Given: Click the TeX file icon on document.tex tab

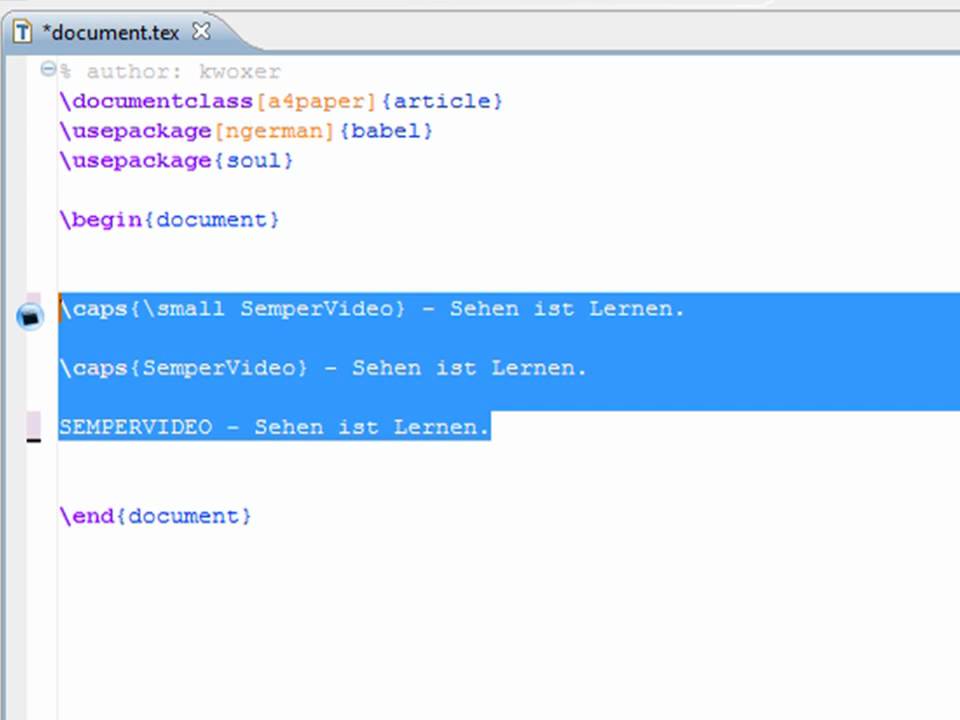Looking at the screenshot, I should coord(23,31).
